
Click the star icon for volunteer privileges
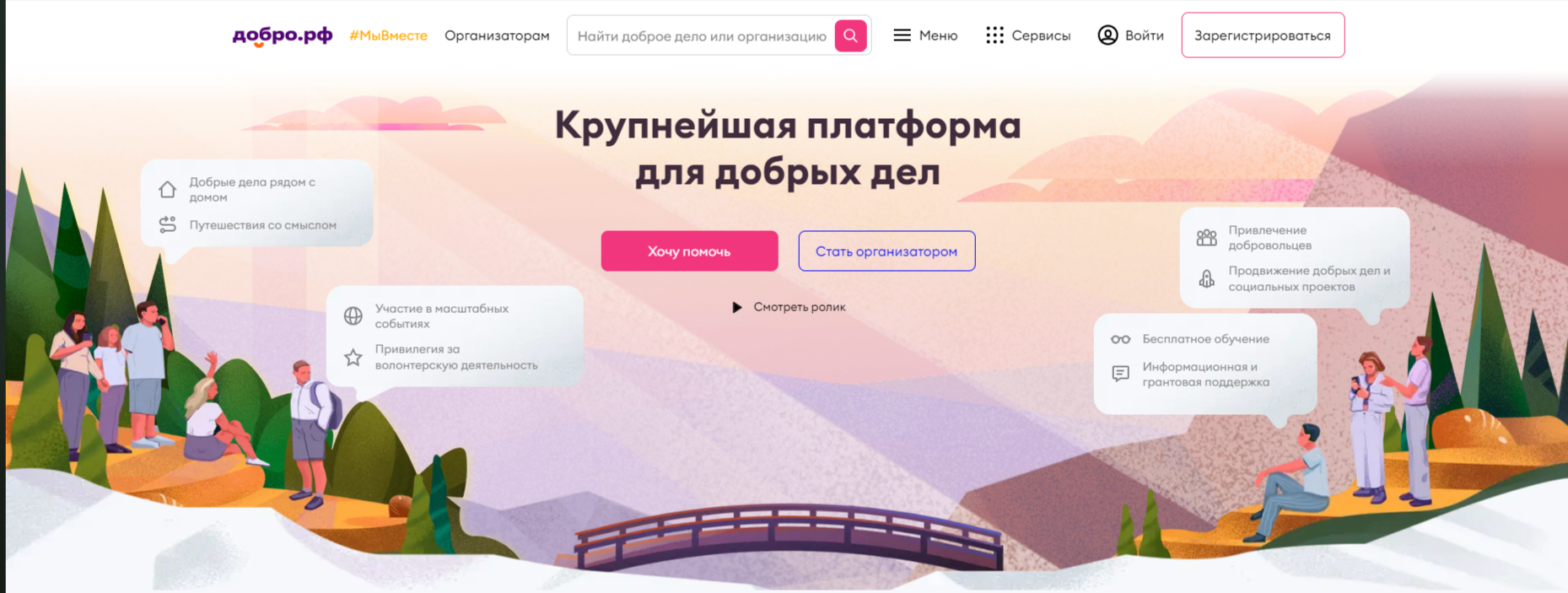[353, 357]
